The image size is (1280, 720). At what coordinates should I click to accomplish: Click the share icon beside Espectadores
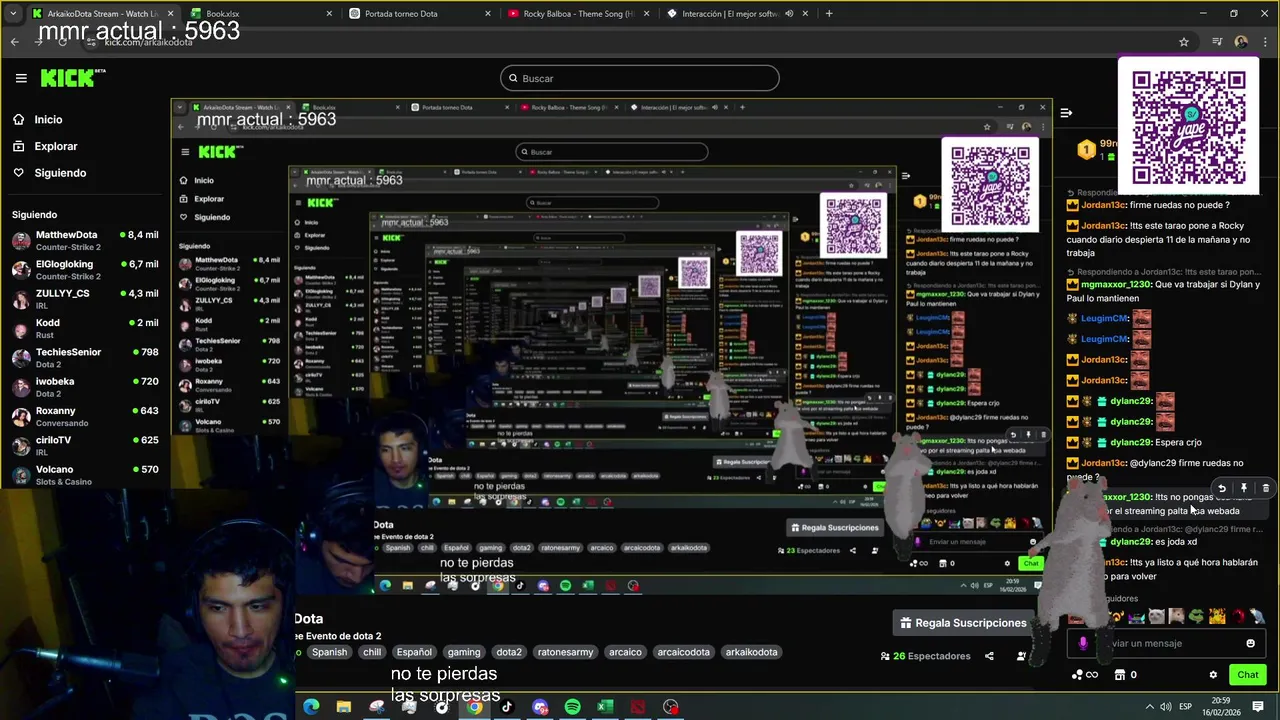pyautogui.click(x=989, y=656)
